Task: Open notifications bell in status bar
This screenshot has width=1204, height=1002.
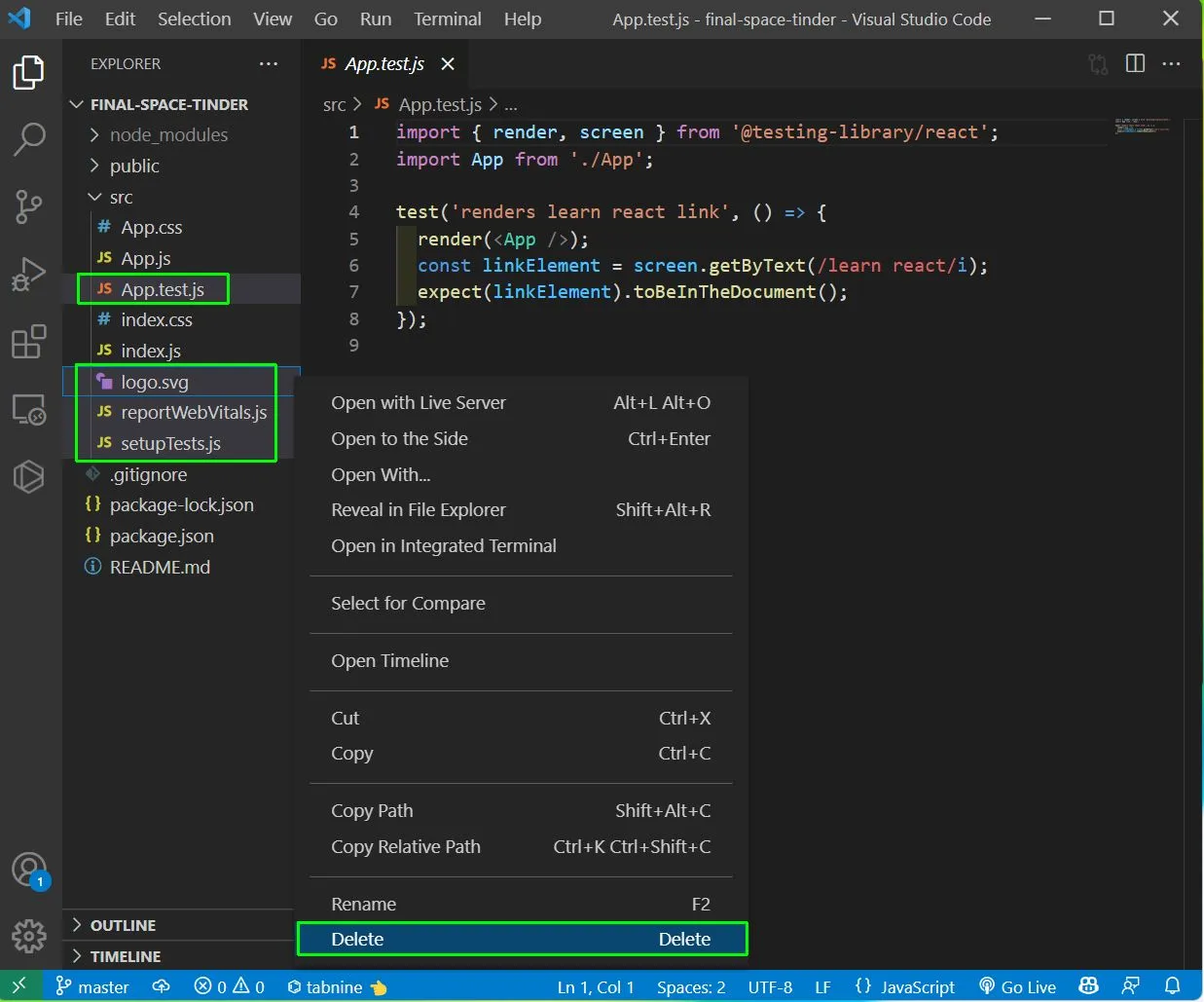Action: [1173, 986]
